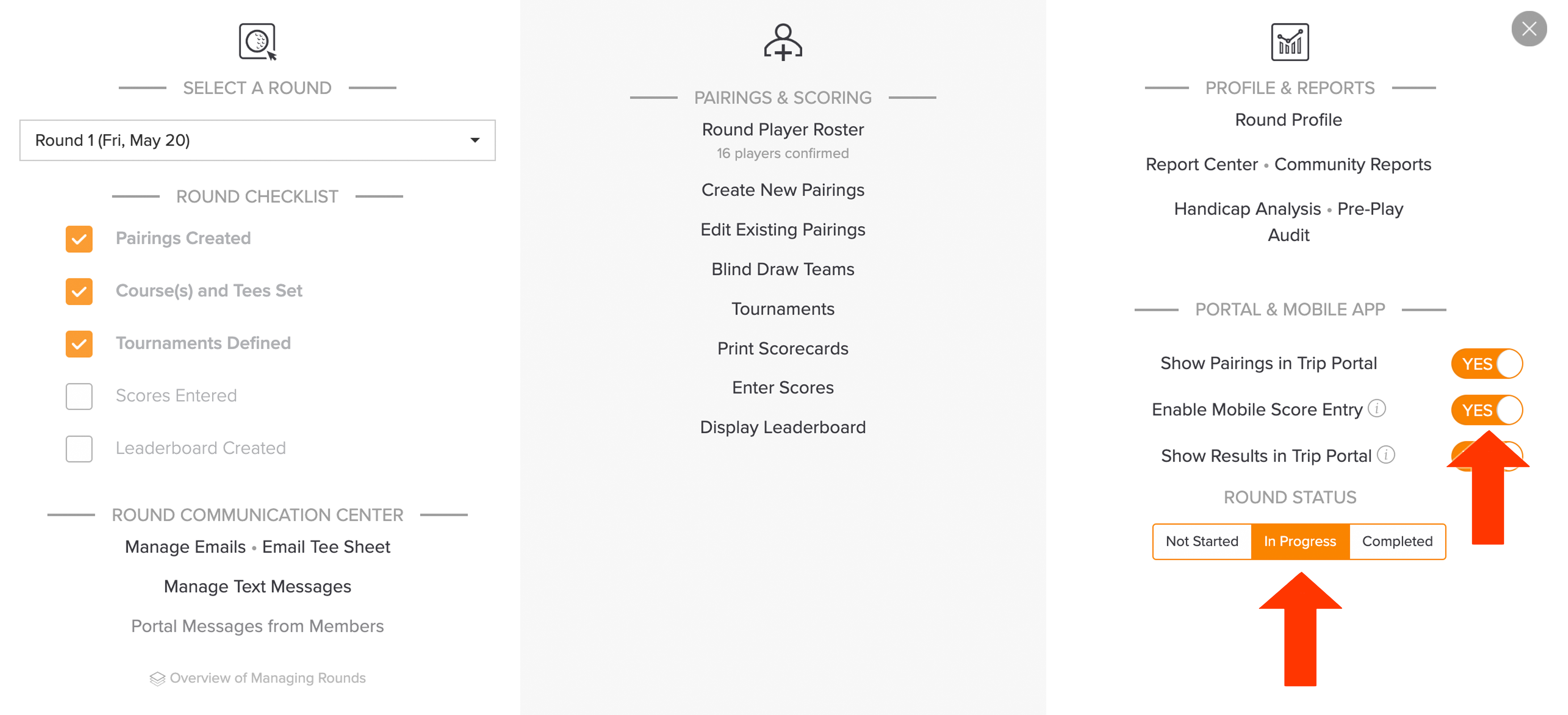Click the add-player Pairings & Scoring icon
Viewport: 1568px width, 715px height.
pos(783,42)
